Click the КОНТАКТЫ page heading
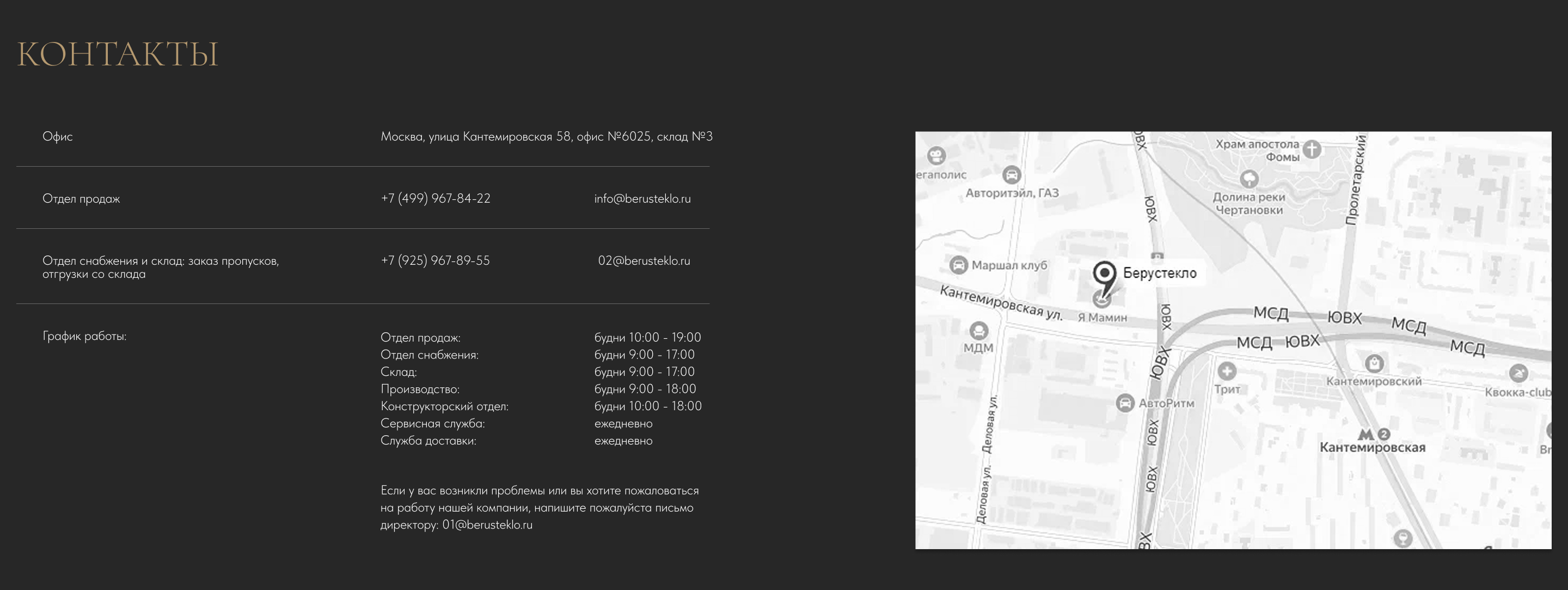Viewport: 1568px width, 590px height. [x=118, y=54]
